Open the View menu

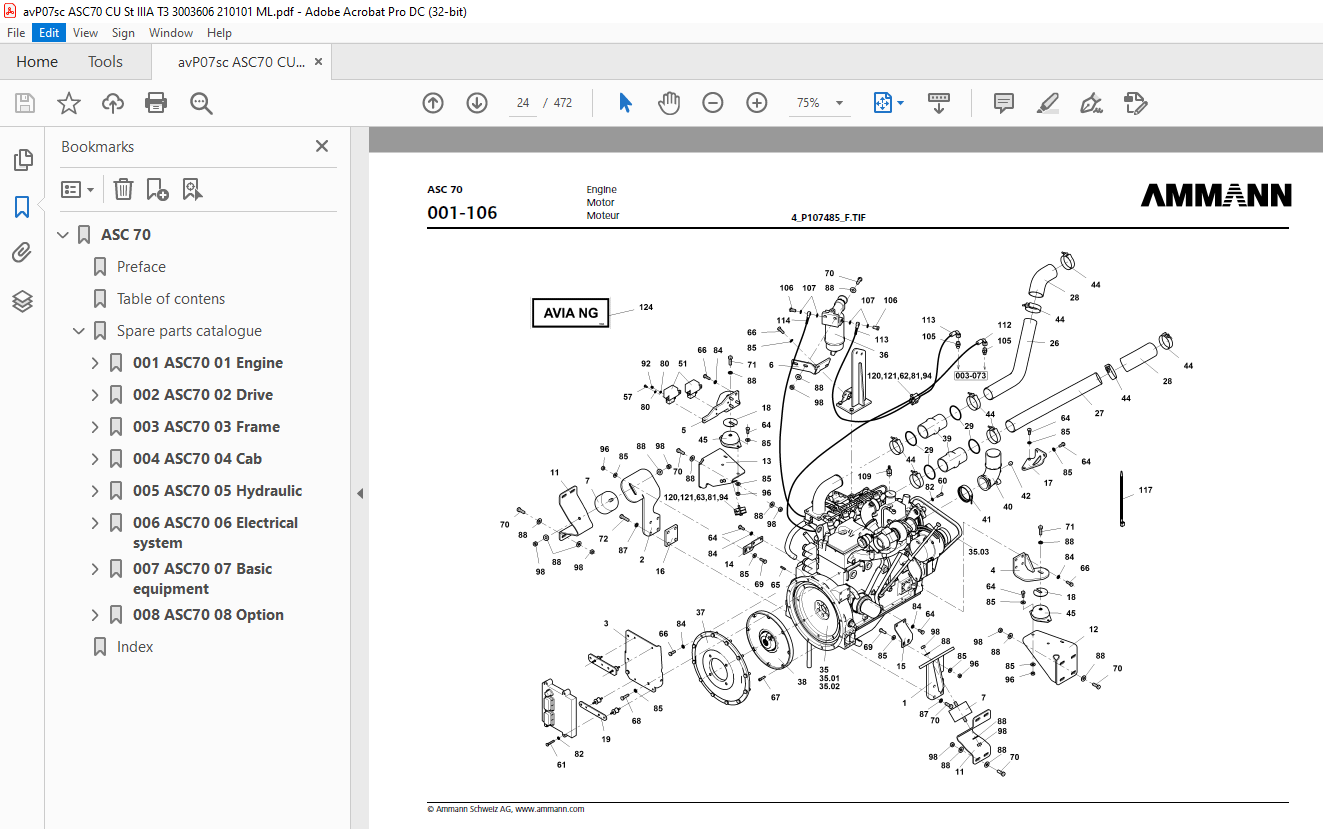(85, 33)
